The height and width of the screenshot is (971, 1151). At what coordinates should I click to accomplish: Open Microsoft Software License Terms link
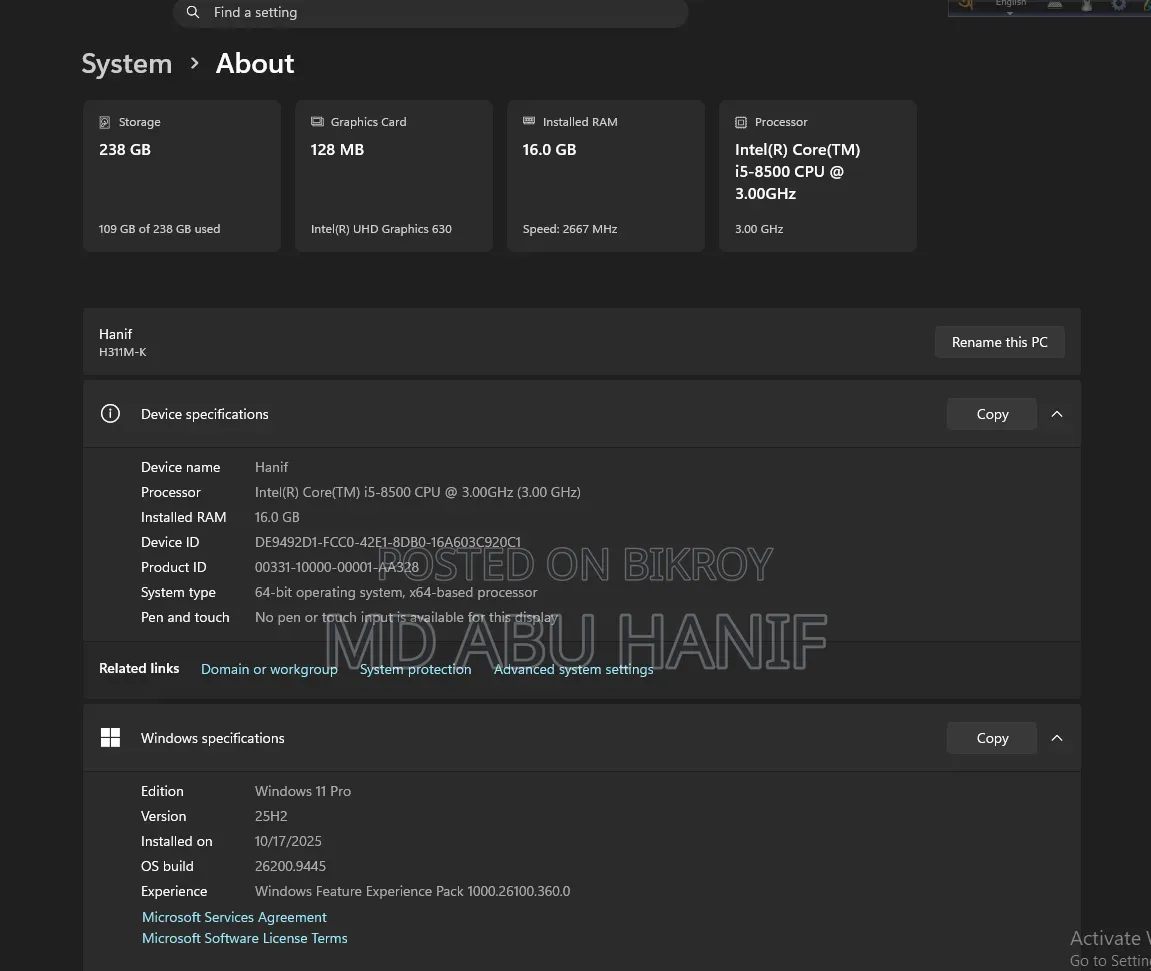point(244,938)
